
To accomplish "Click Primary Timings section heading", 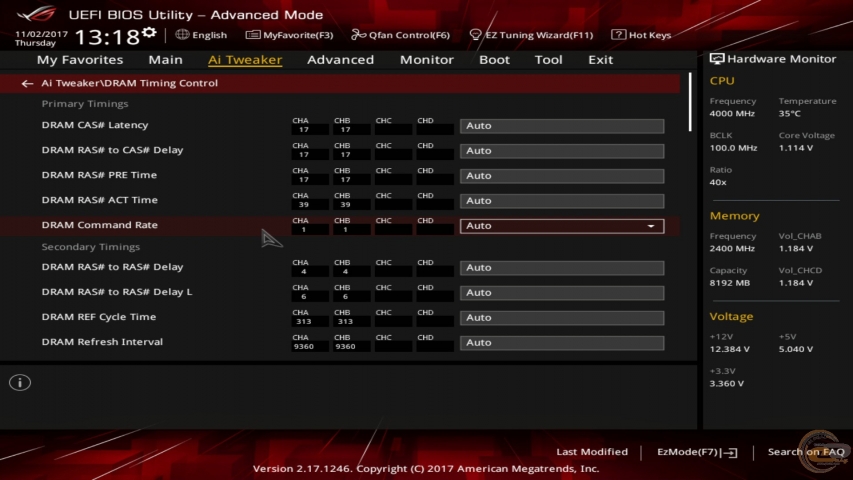I will tap(85, 103).
